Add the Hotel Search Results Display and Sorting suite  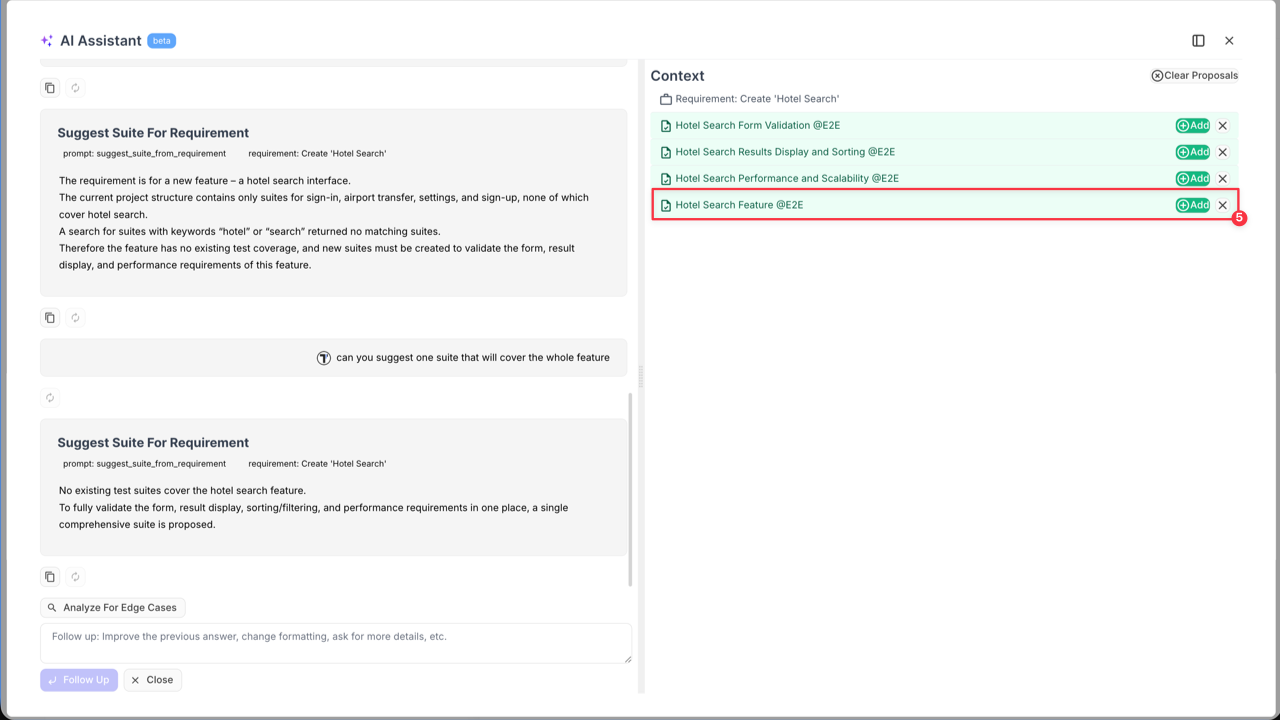1192,151
